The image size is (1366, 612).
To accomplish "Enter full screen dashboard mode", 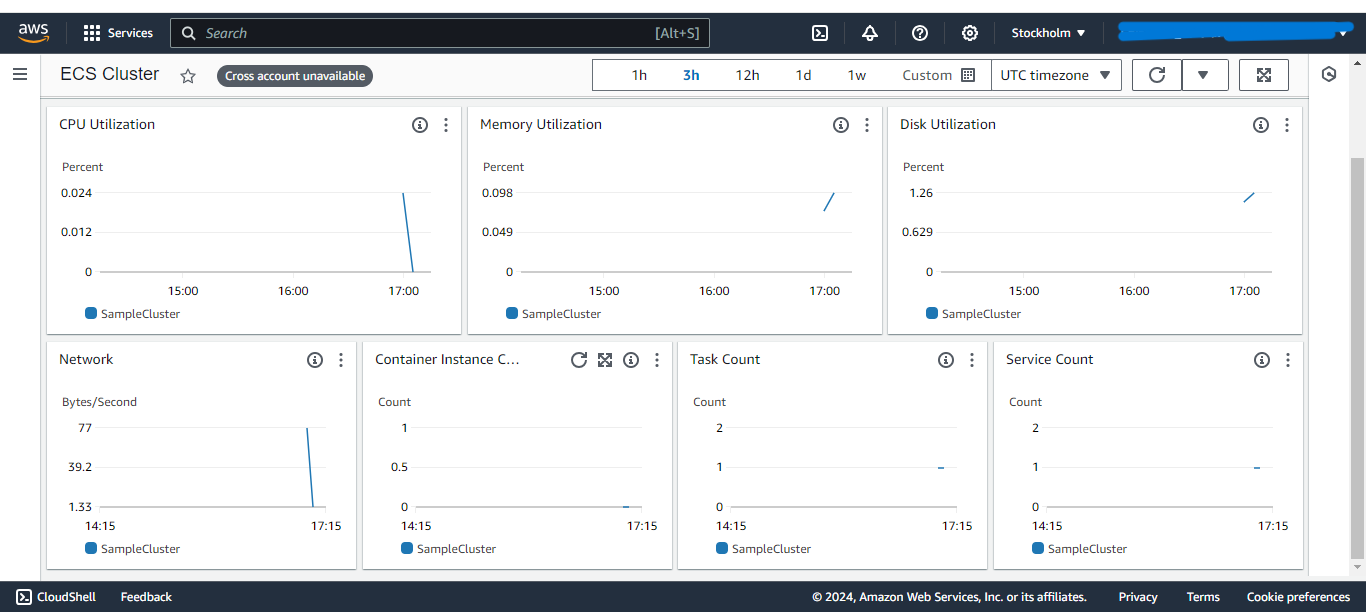I will (1264, 75).
